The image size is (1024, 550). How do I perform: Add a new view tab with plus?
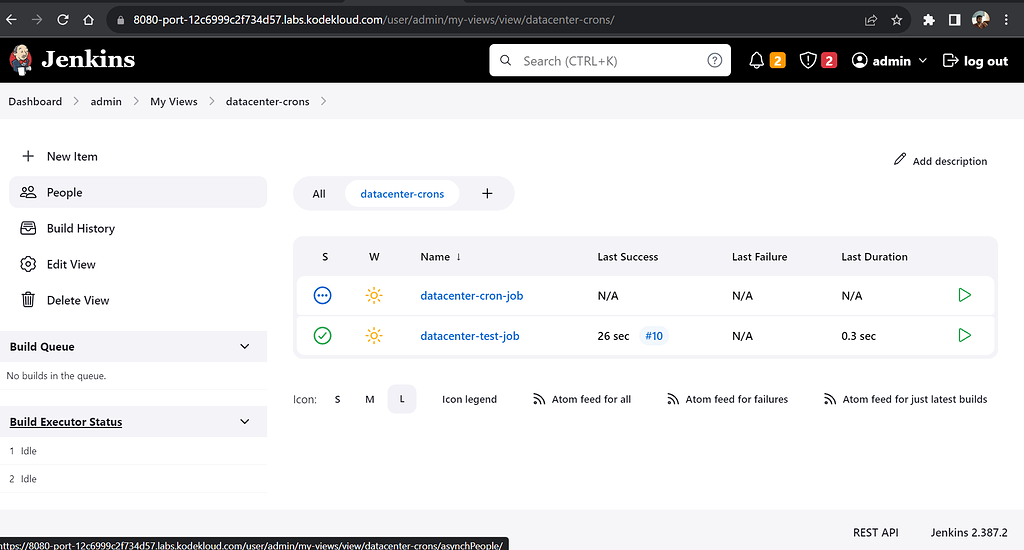(x=487, y=193)
